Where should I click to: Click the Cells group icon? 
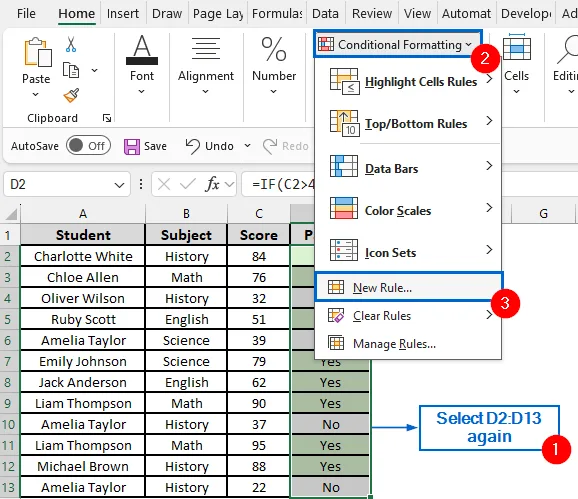pyautogui.click(x=517, y=47)
